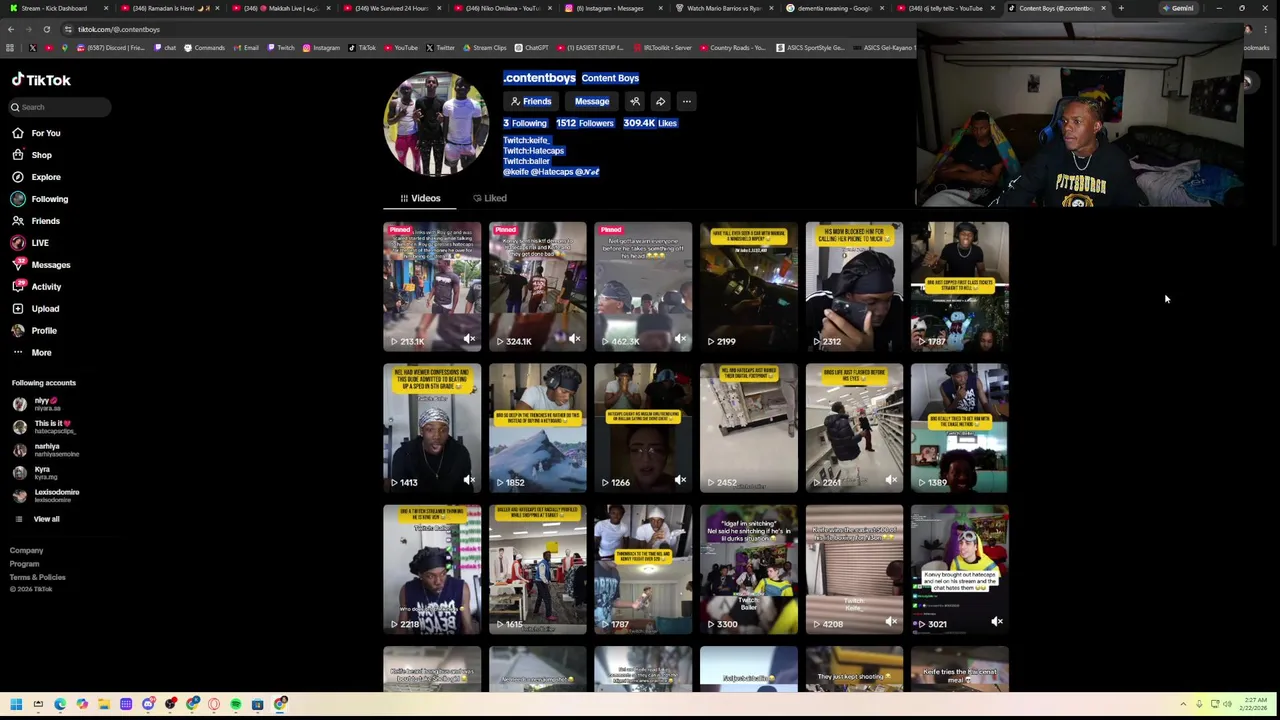View the 1512 Followers list

(x=585, y=123)
